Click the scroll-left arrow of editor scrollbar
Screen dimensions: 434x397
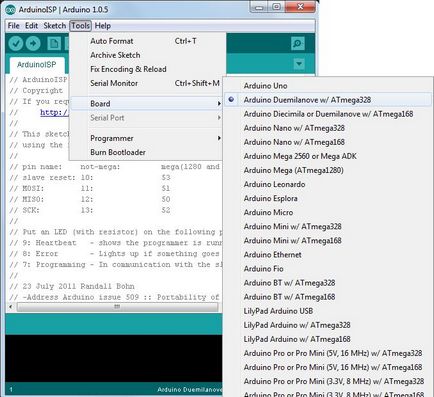[11, 307]
